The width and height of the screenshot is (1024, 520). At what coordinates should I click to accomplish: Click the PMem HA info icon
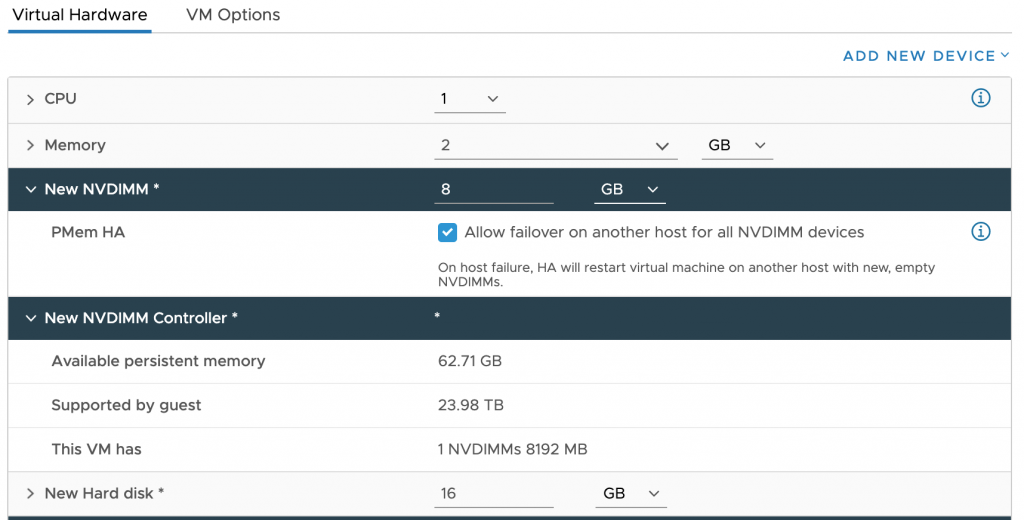[x=980, y=232]
